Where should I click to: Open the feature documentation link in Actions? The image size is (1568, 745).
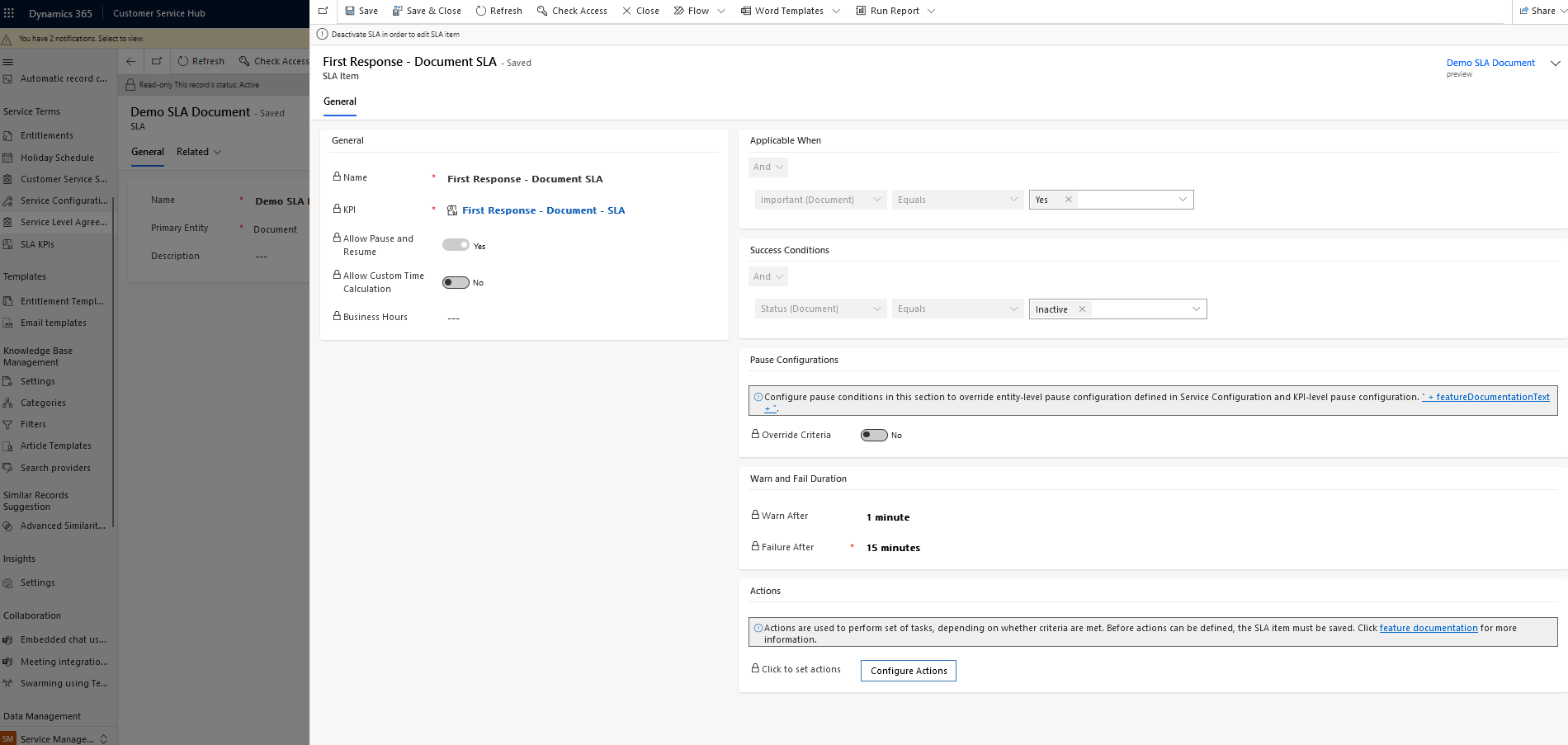point(1429,628)
